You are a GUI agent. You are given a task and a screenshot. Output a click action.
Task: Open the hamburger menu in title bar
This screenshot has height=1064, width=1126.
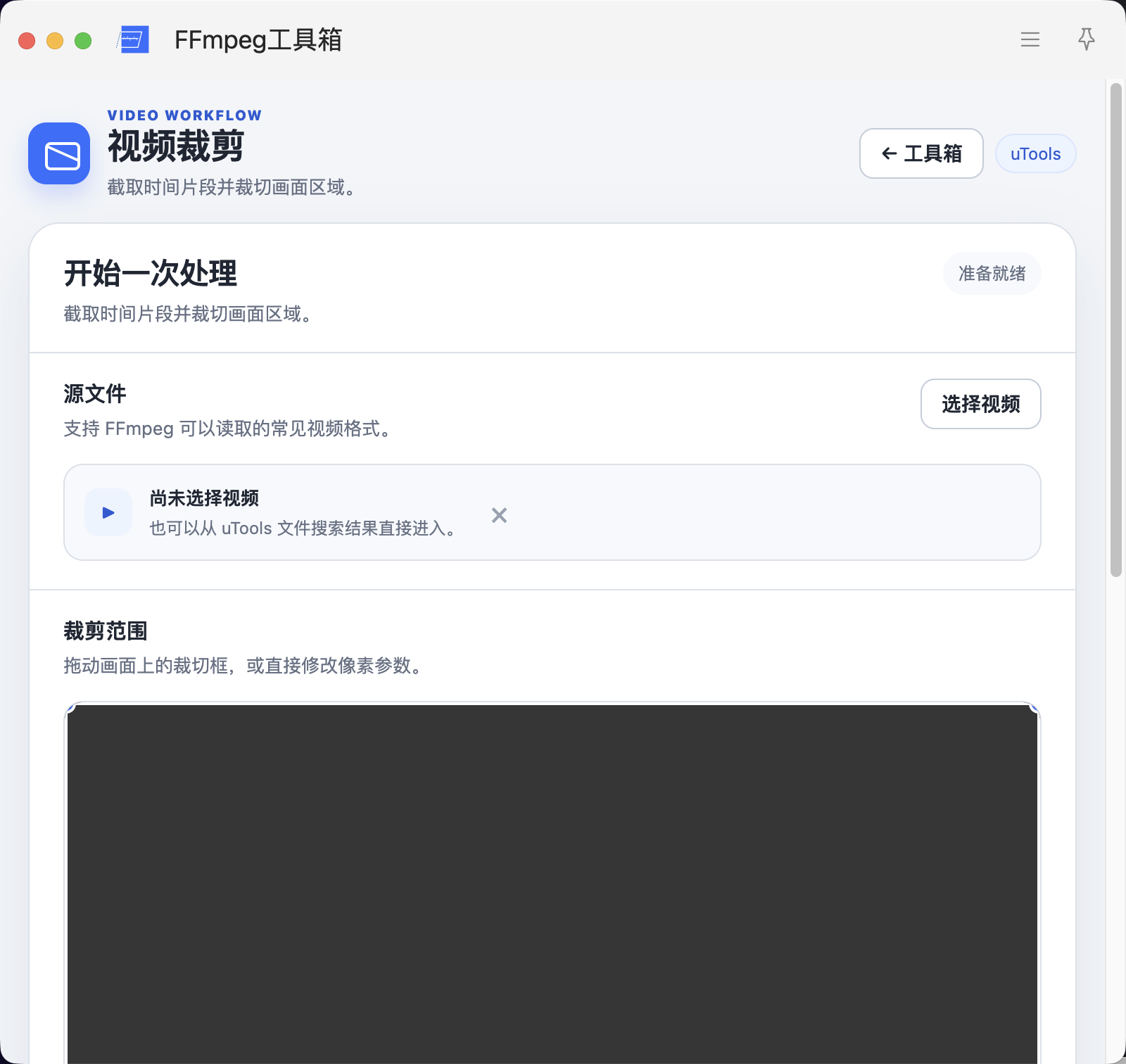tap(1030, 39)
